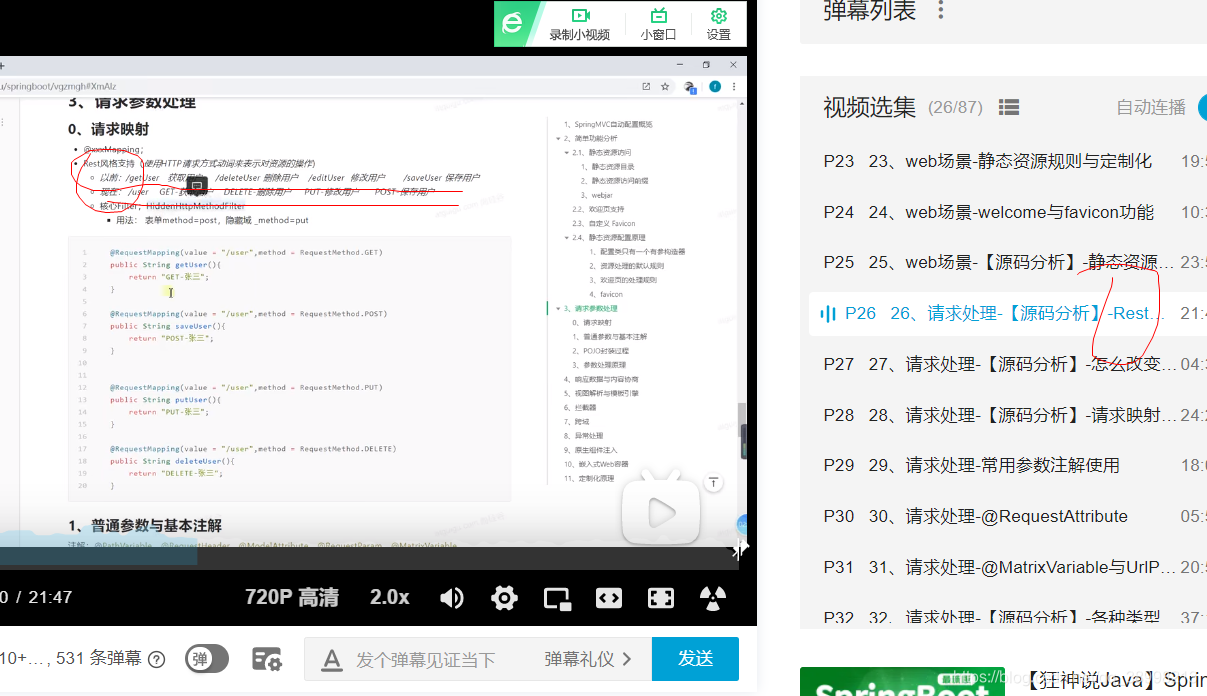Image resolution: width=1207 pixels, height=696 pixels.
Task: Switch to wide-screen player mode
Action: point(609,598)
